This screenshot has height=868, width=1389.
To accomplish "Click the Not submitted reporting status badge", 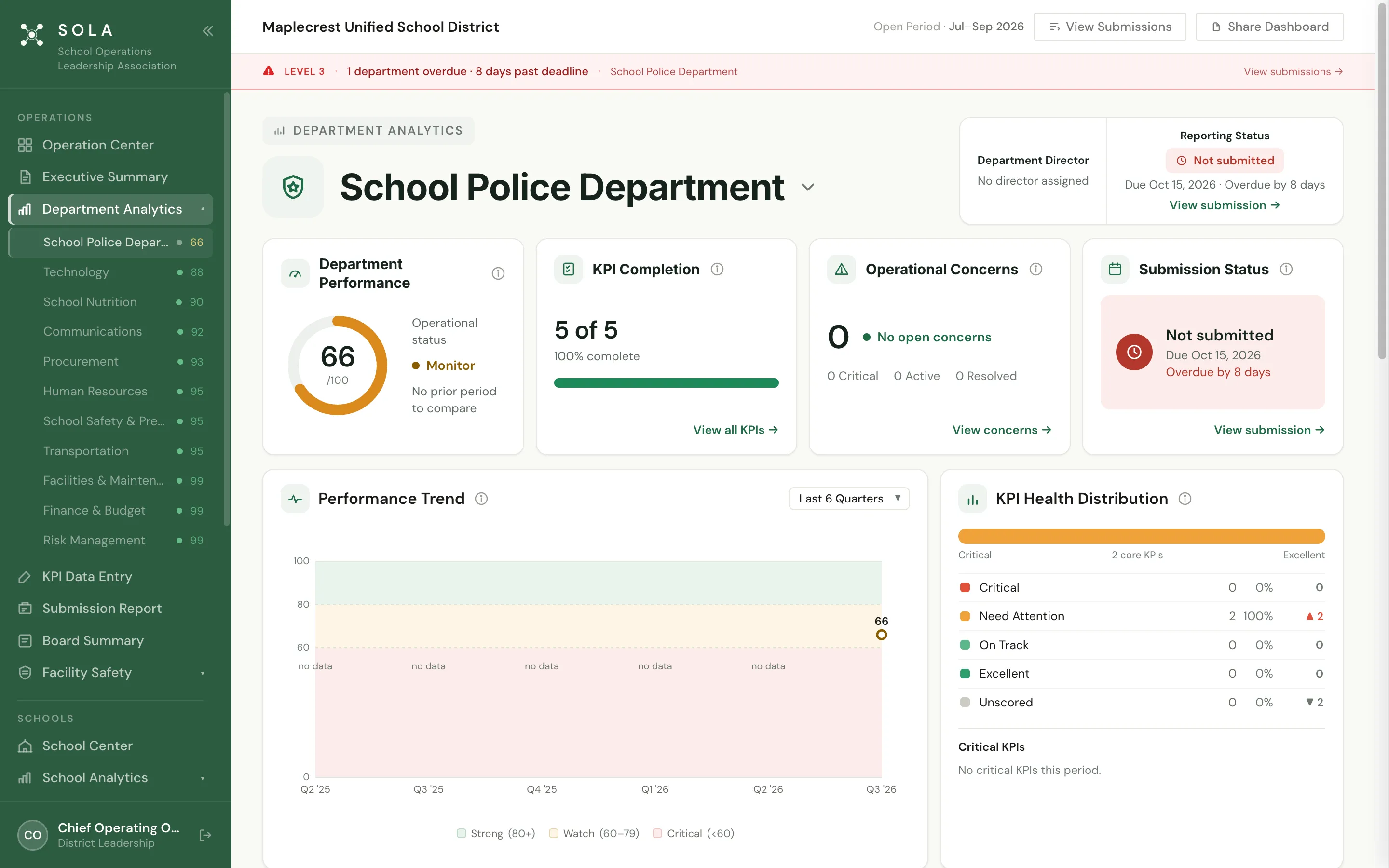I will pos(1224,161).
